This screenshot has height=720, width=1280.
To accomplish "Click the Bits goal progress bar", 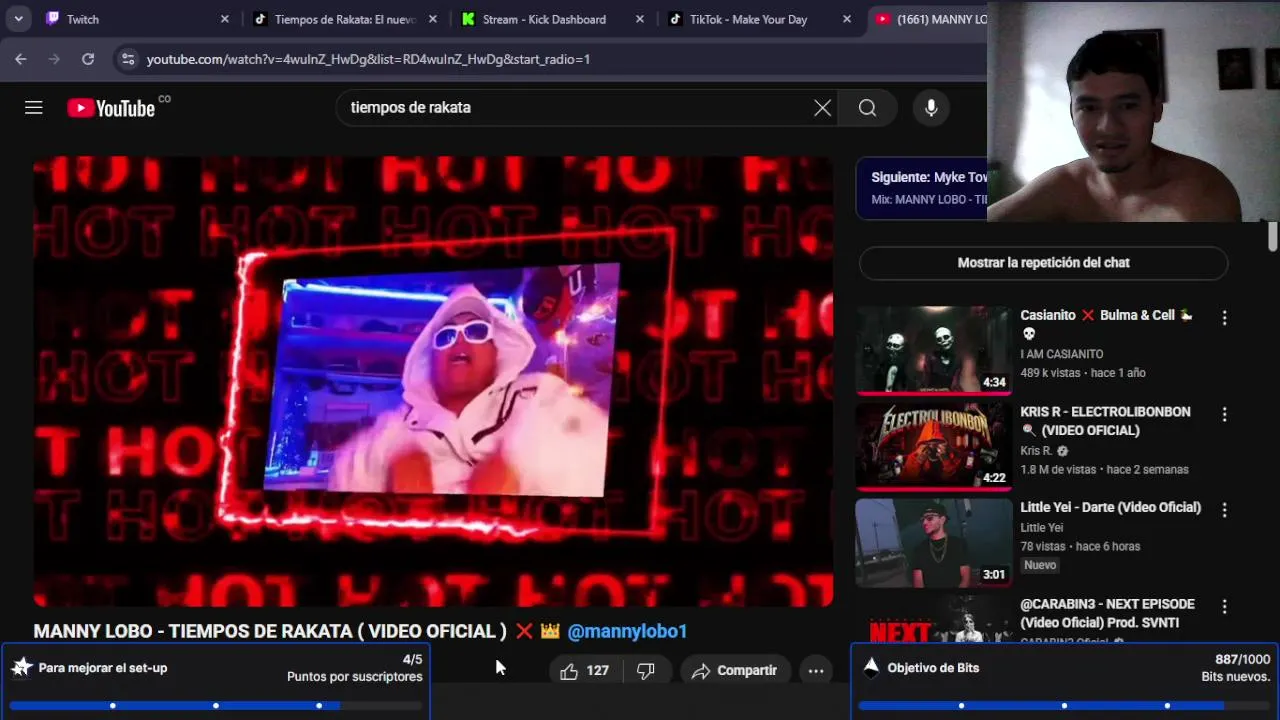I will pyautogui.click(x=1064, y=706).
